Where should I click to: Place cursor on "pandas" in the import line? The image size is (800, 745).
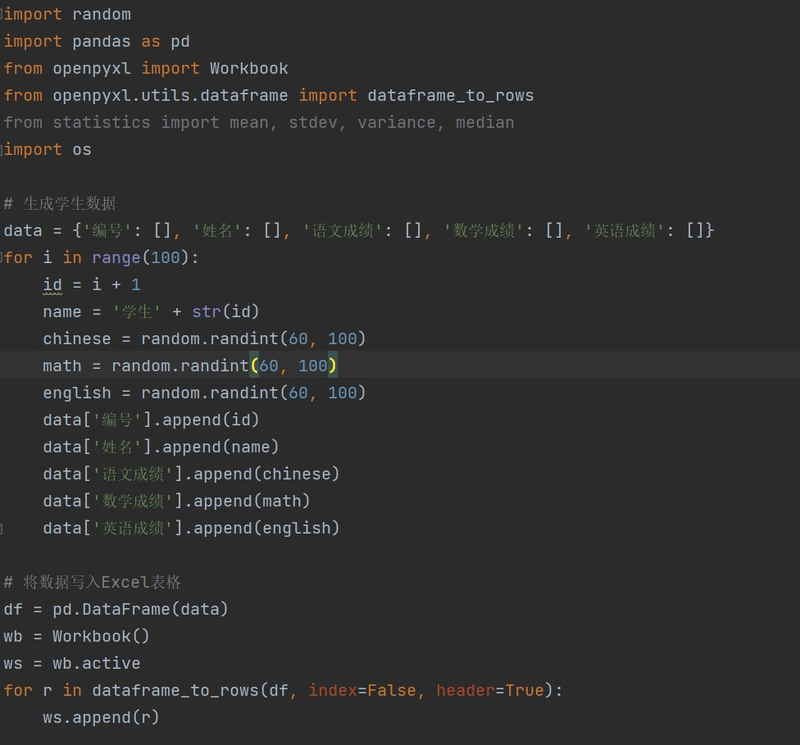pos(102,41)
